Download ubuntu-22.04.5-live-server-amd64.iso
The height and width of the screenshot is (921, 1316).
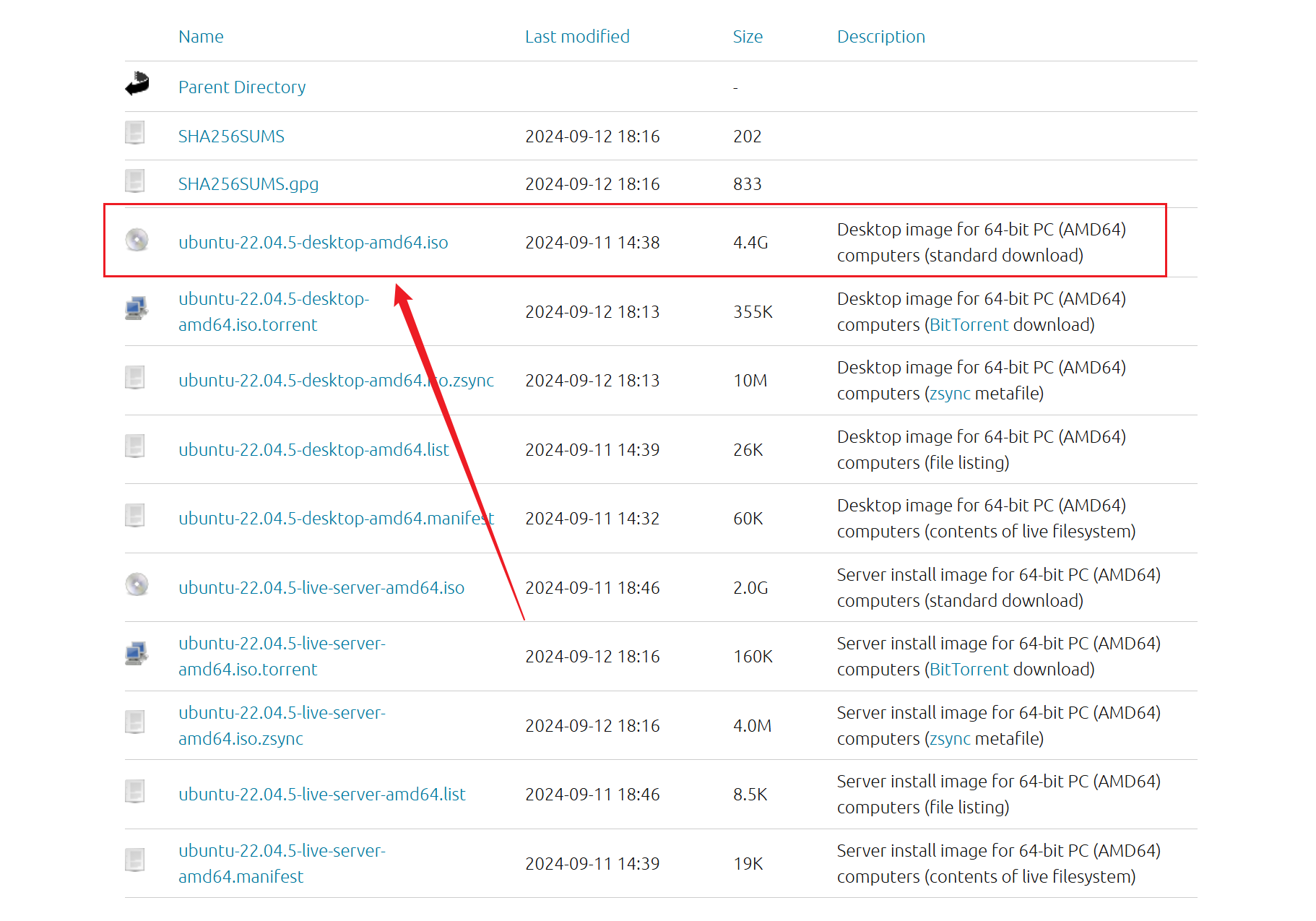(x=321, y=588)
